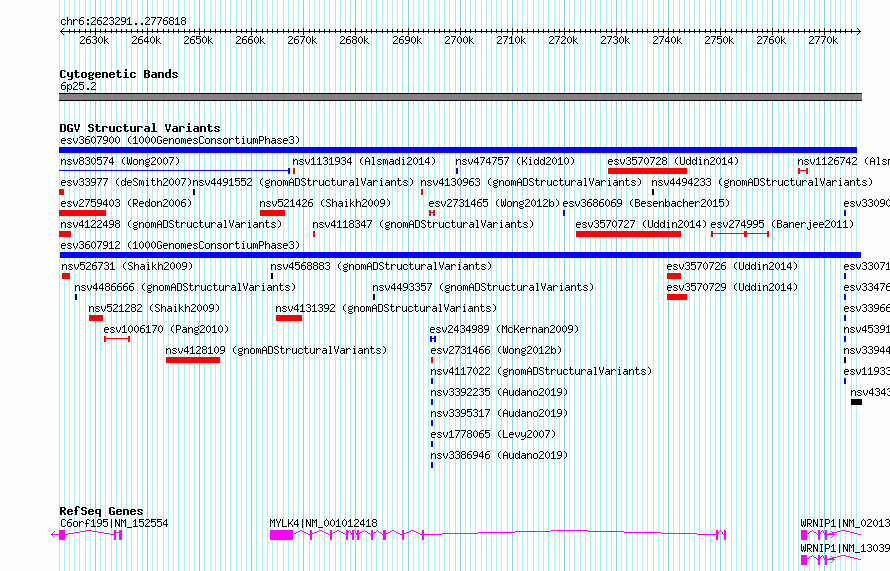Screen dimensions: 890x571
Task: Open nsv4491552 gnomAD variant label
Action: tap(303, 182)
